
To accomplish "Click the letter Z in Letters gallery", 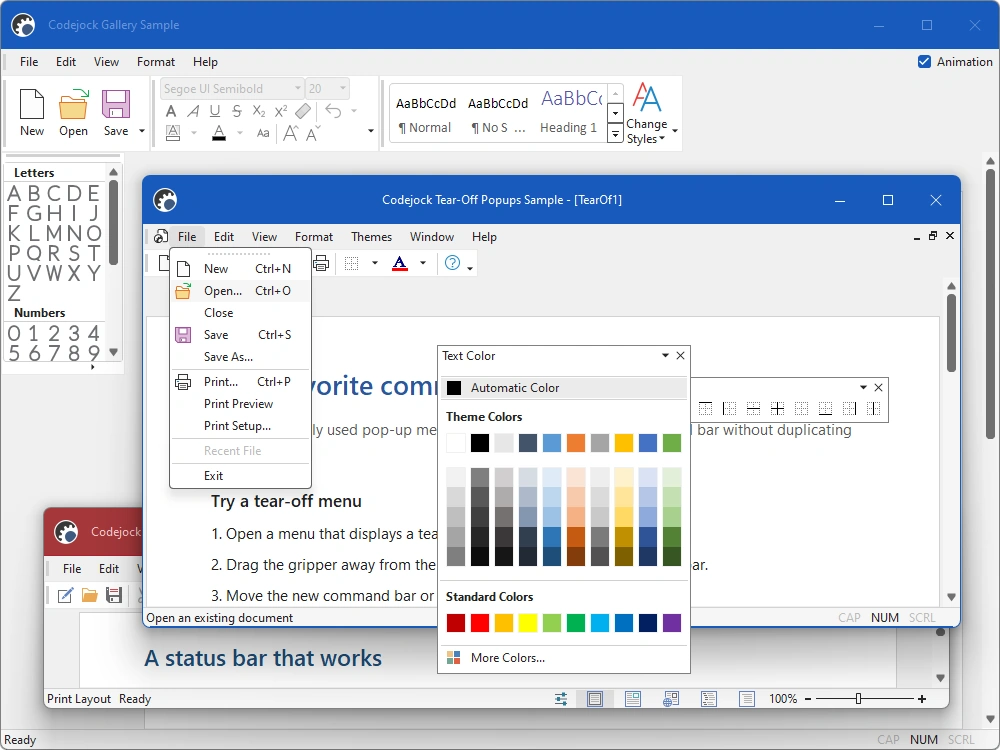I will tap(14, 293).
